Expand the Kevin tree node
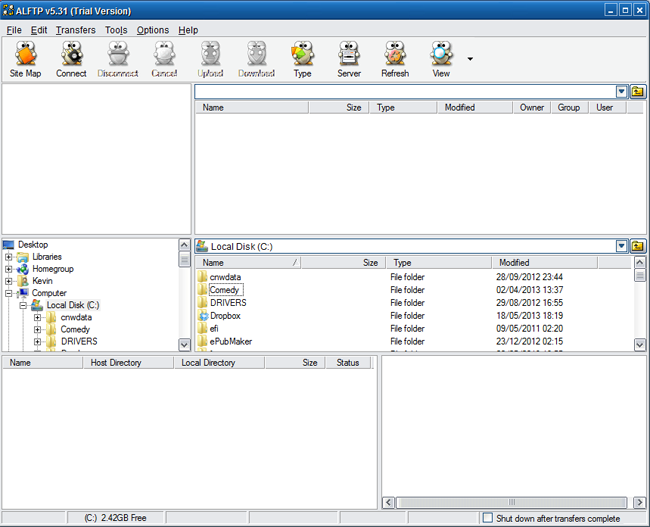The image size is (650, 527). 8,281
